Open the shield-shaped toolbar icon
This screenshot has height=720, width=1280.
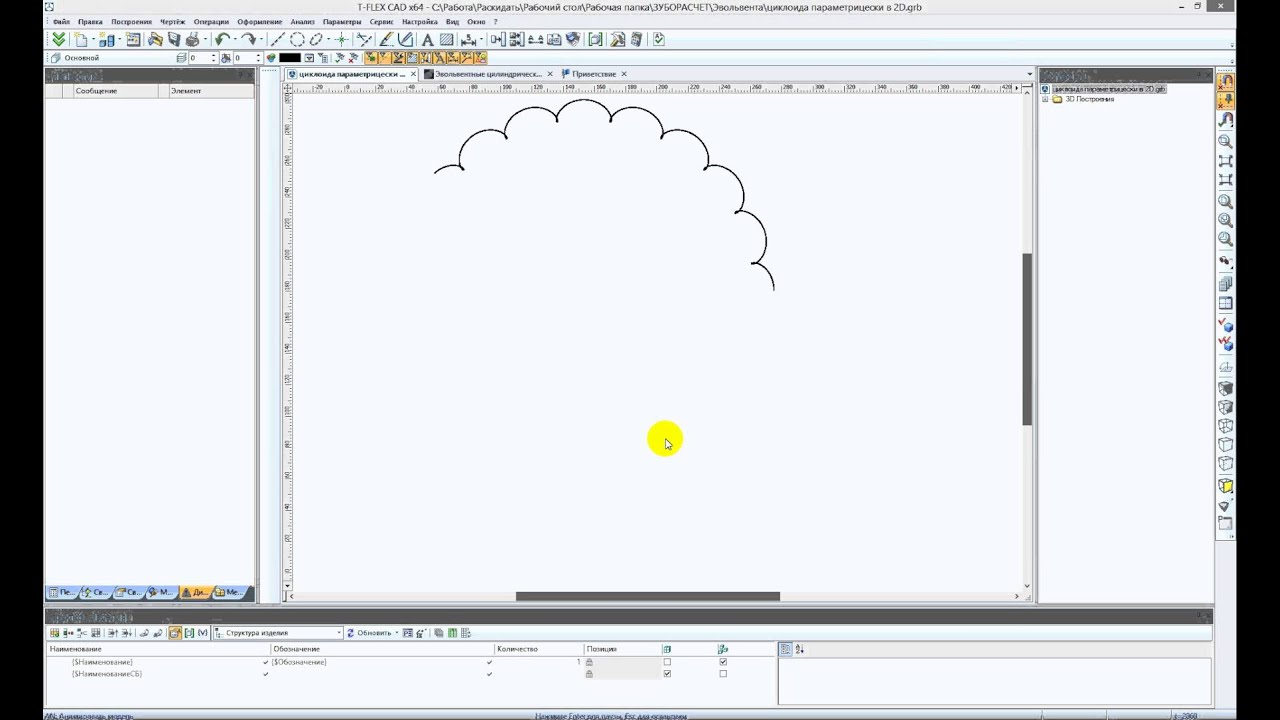coord(574,39)
